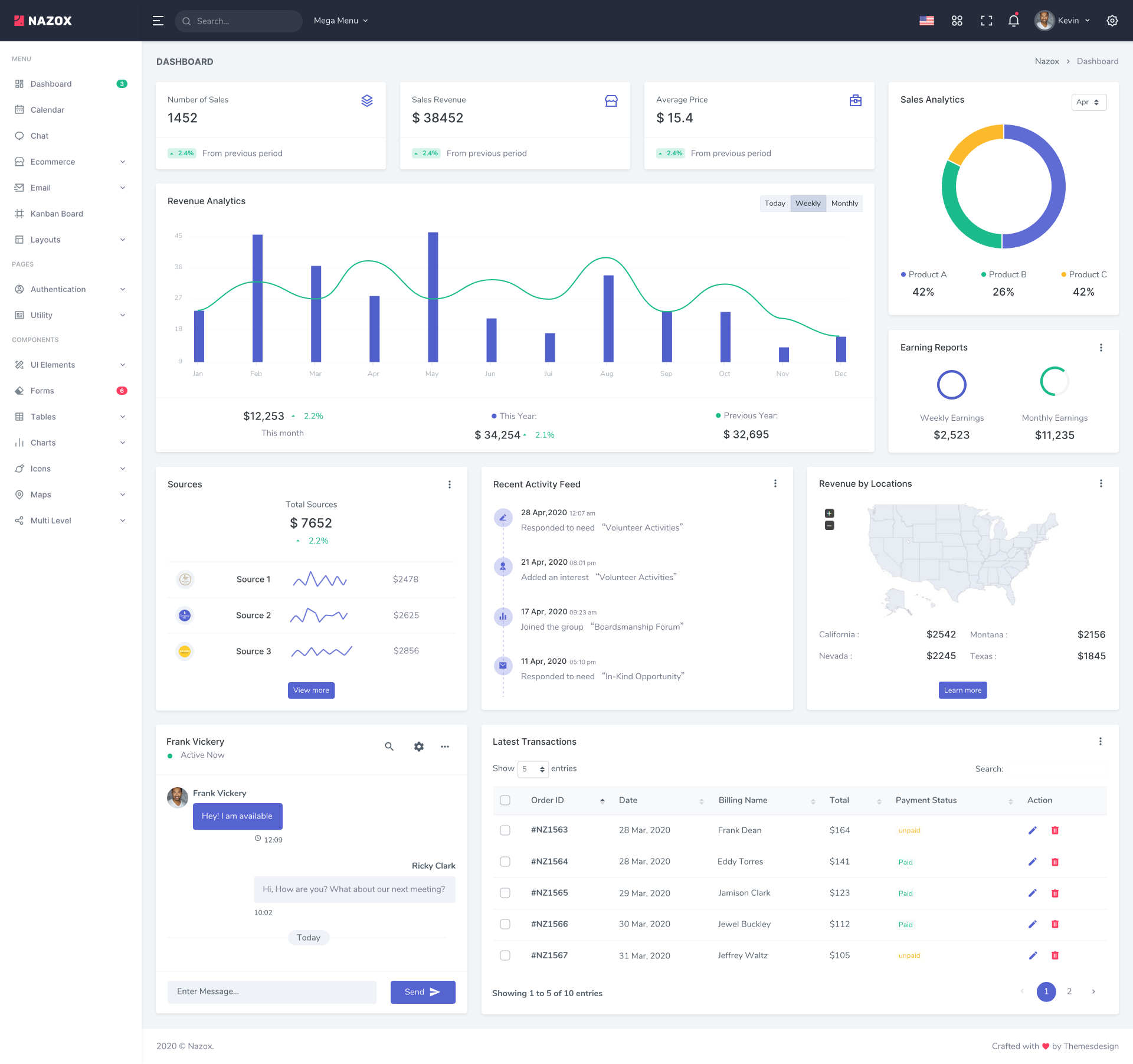Open chat settings gear icon

(x=419, y=747)
